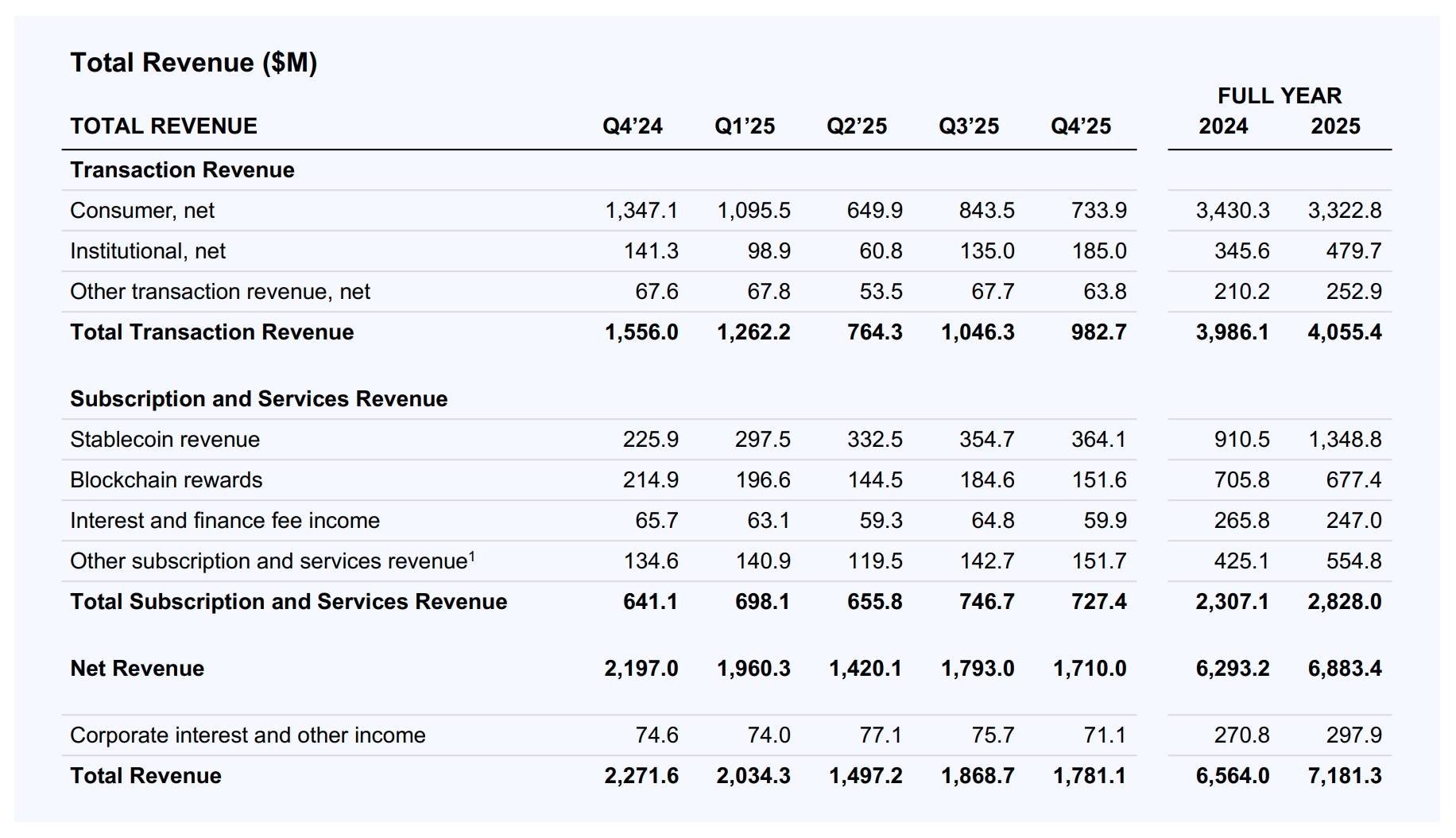Click the Total Revenue ($M) title
The image size is (1456, 838).
point(193,62)
